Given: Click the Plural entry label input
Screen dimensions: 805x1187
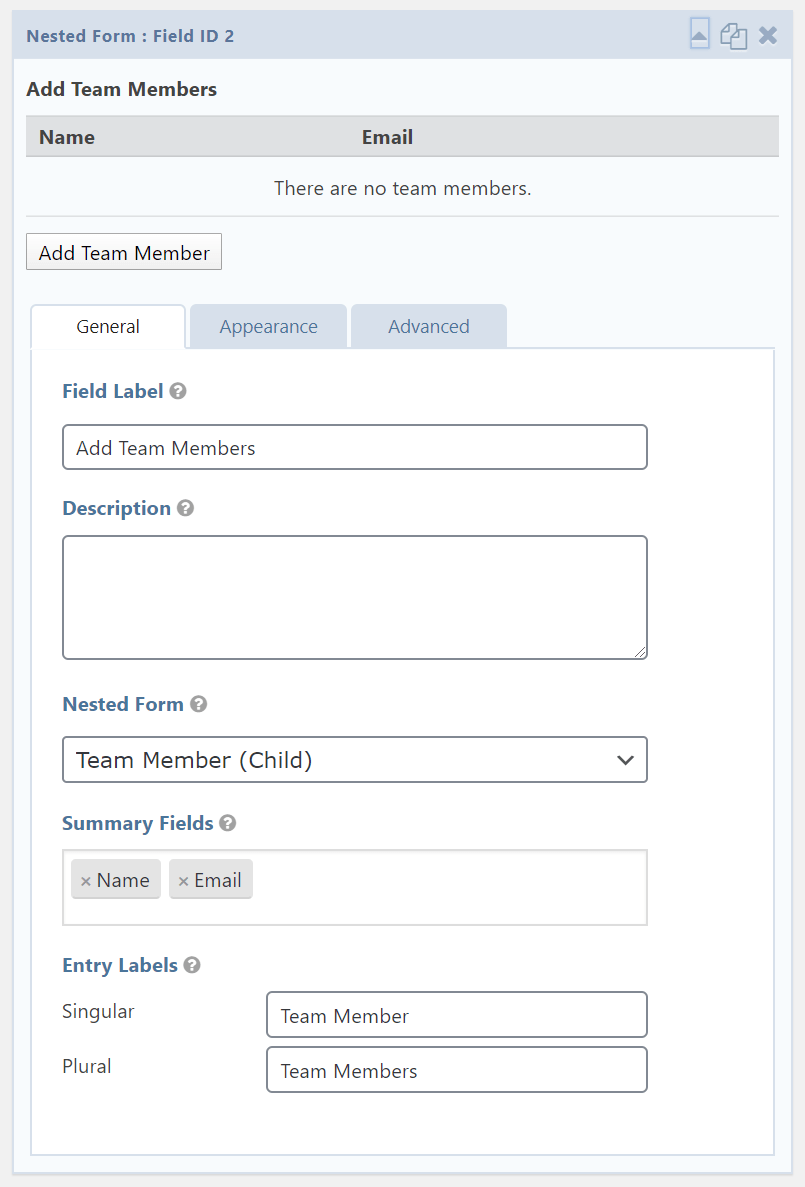Looking at the screenshot, I should [x=456, y=1071].
